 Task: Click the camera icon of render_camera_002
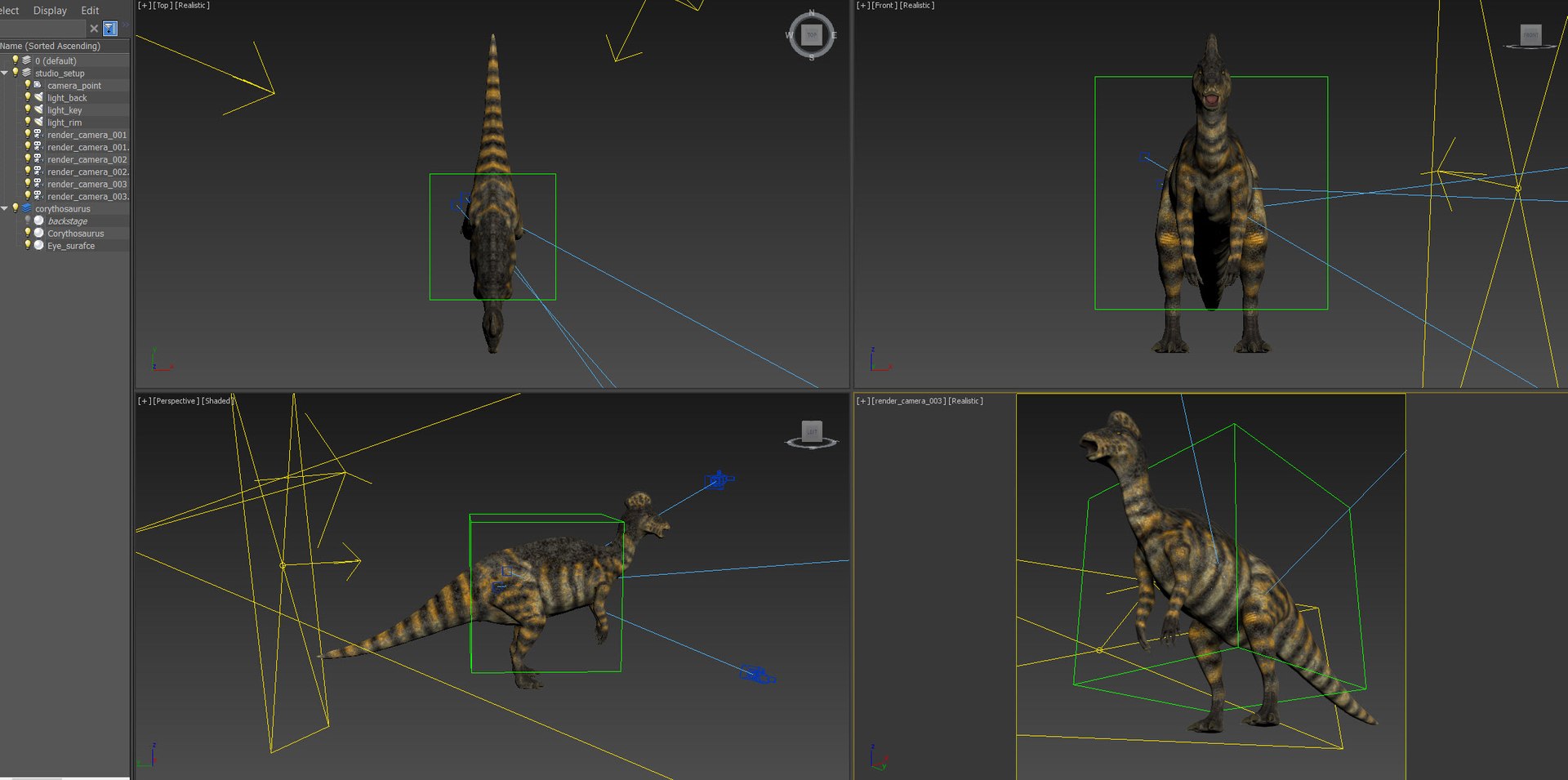[x=38, y=158]
